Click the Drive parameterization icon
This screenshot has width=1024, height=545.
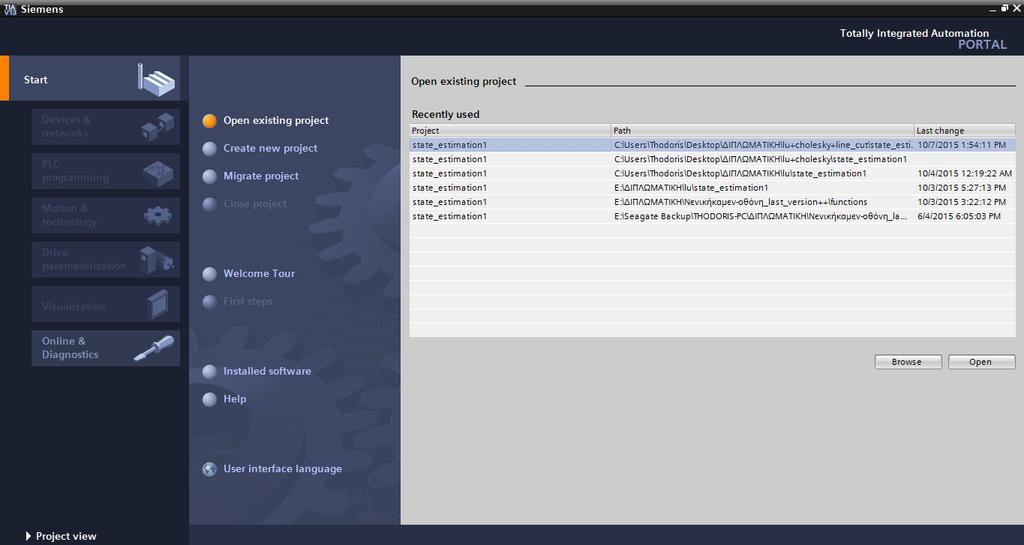click(157, 260)
